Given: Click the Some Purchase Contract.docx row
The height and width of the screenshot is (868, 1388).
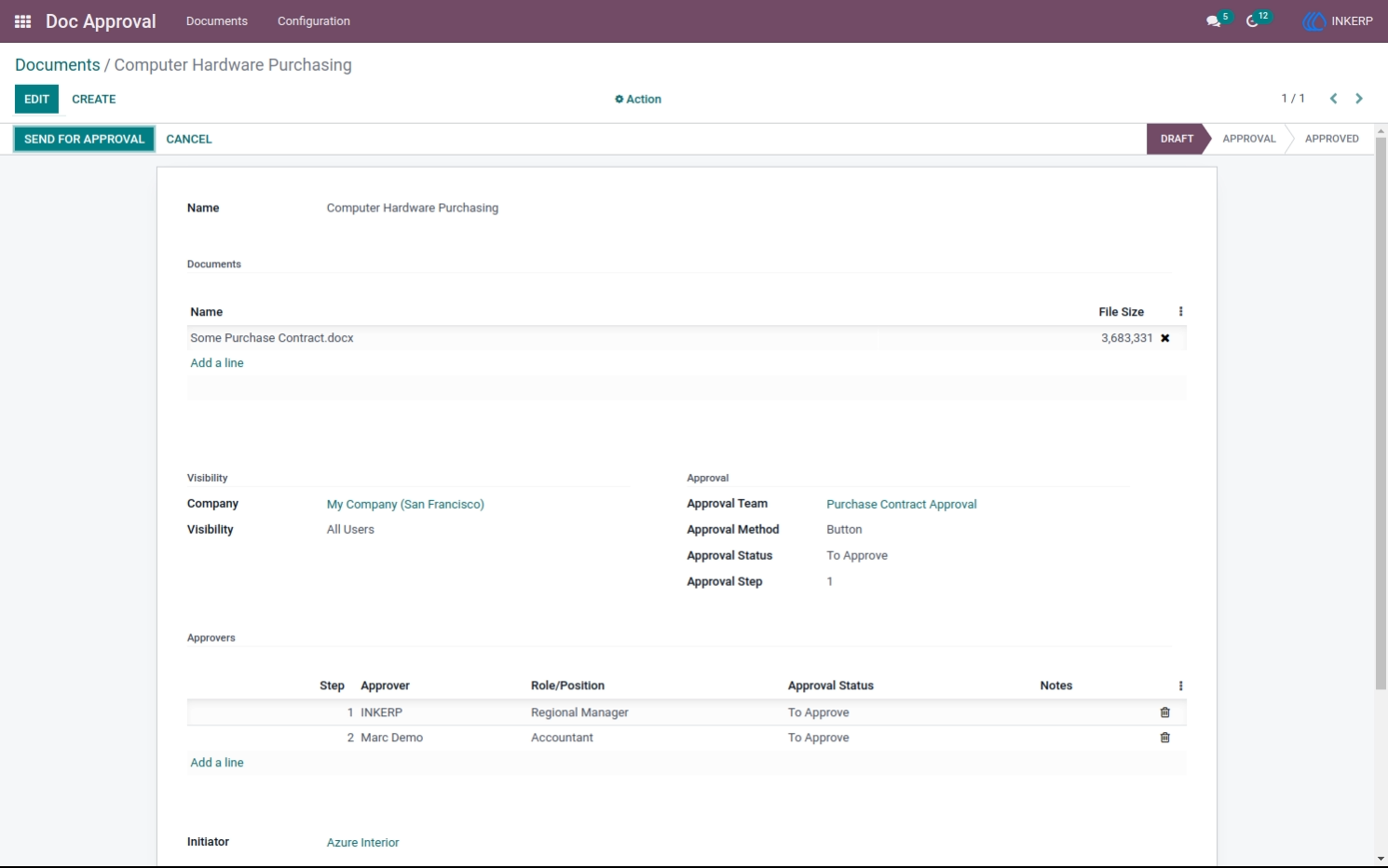Looking at the screenshot, I should pos(687,338).
